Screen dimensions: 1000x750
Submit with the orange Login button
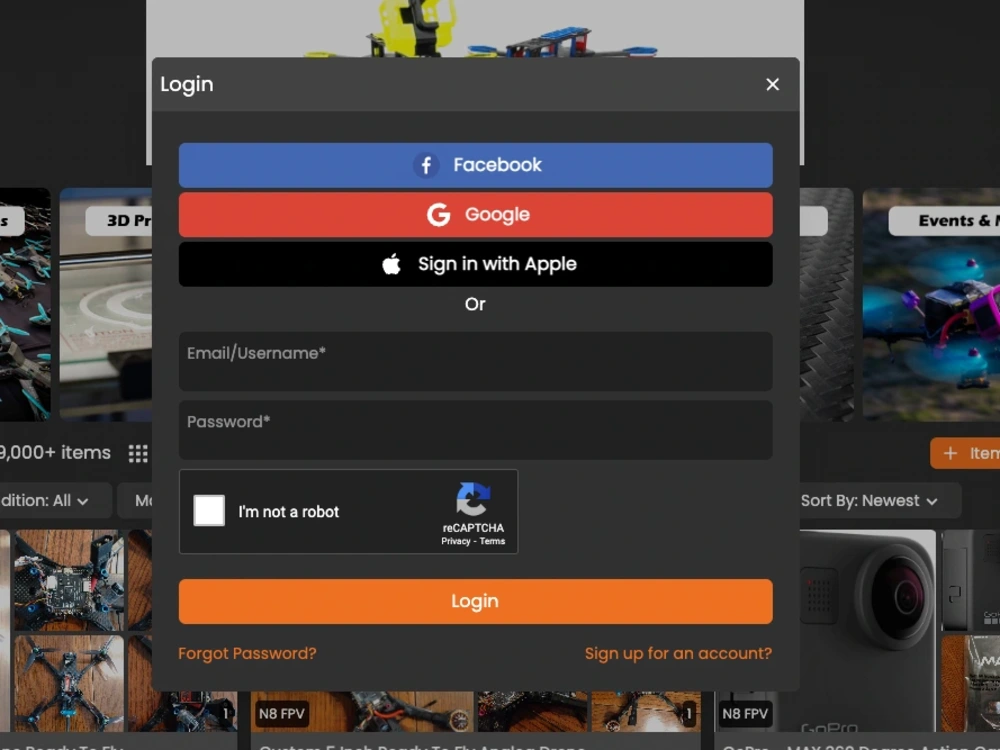(475, 601)
